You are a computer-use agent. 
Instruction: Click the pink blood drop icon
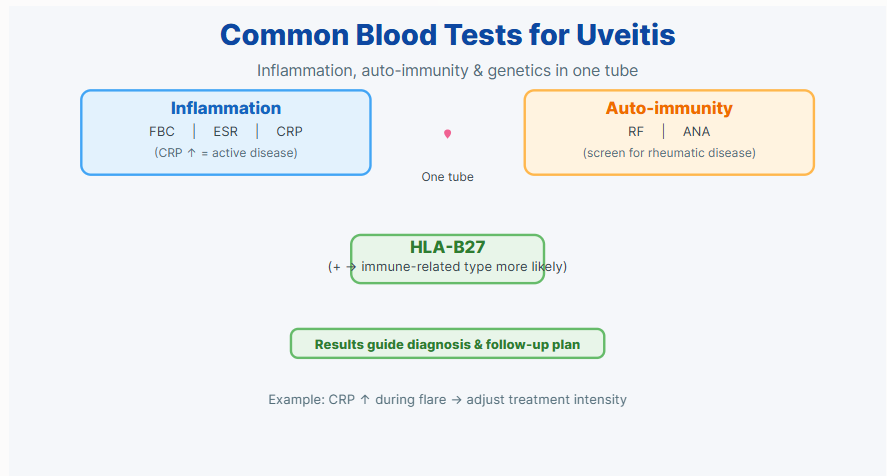coord(448,134)
